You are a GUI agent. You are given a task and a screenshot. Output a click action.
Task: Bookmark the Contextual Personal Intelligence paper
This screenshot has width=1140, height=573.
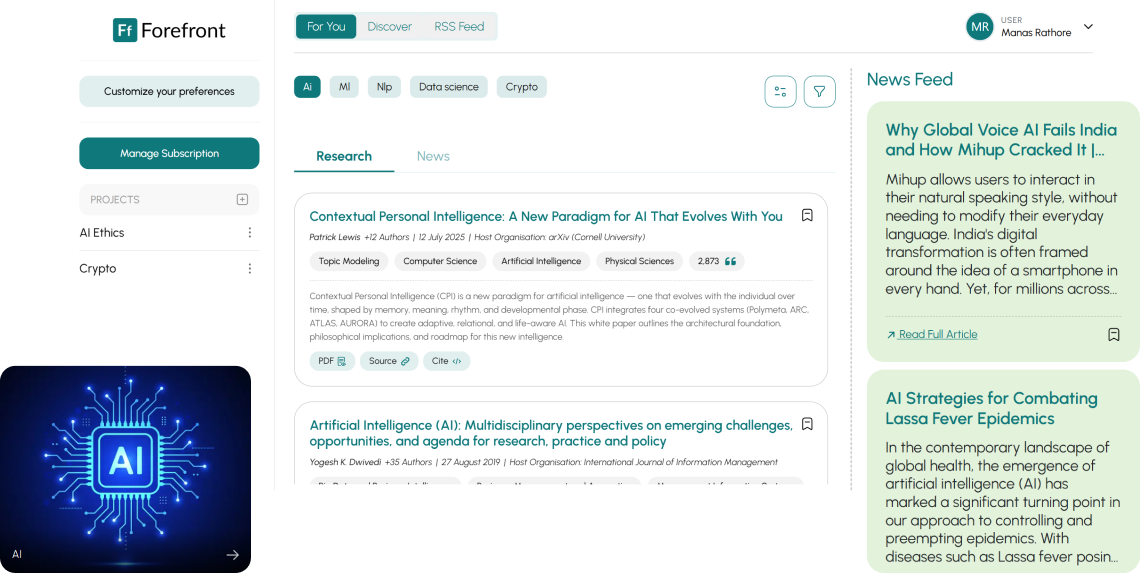click(x=807, y=216)
